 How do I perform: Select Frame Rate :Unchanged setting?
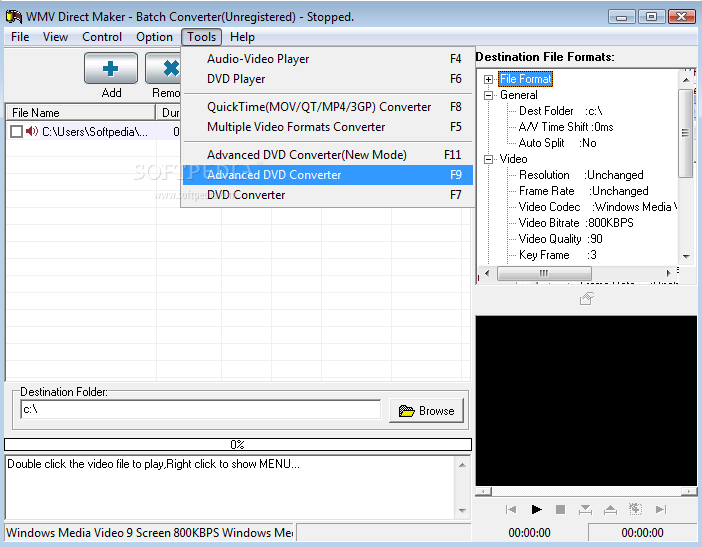583,191
